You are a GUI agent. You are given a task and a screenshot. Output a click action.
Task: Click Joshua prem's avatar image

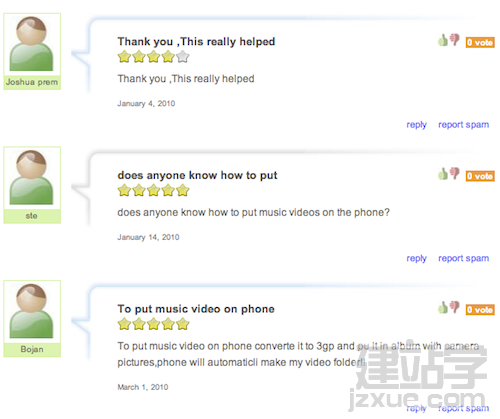32,44
